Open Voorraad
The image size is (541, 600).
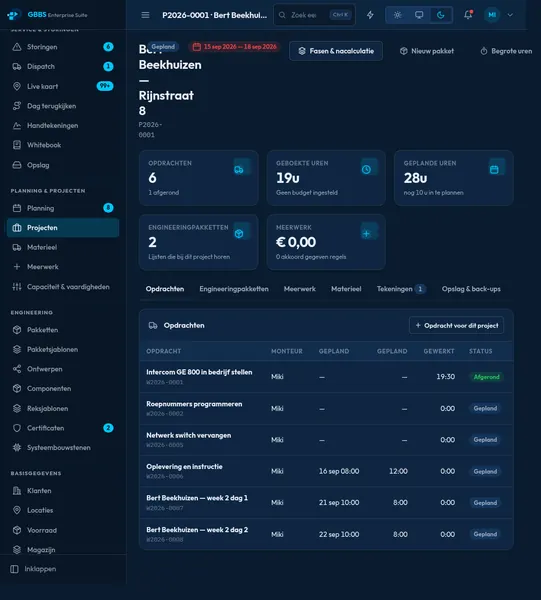click(63, 530)
